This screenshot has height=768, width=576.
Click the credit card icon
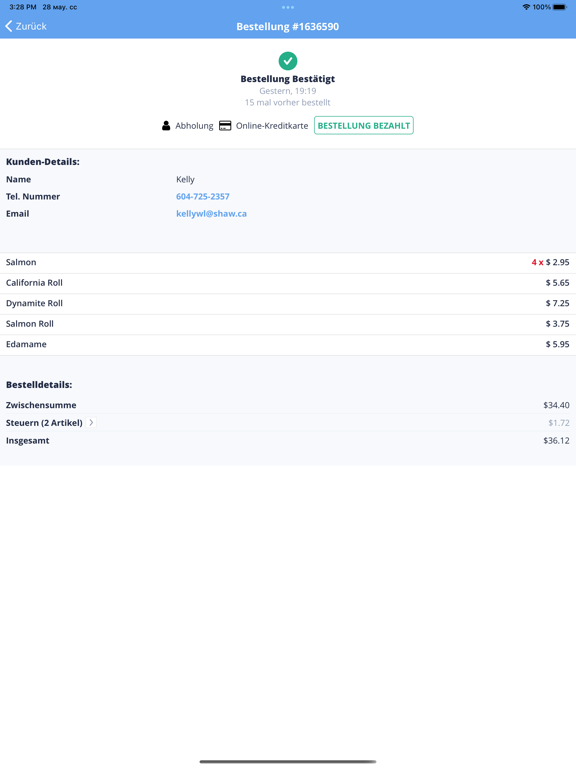225,126
